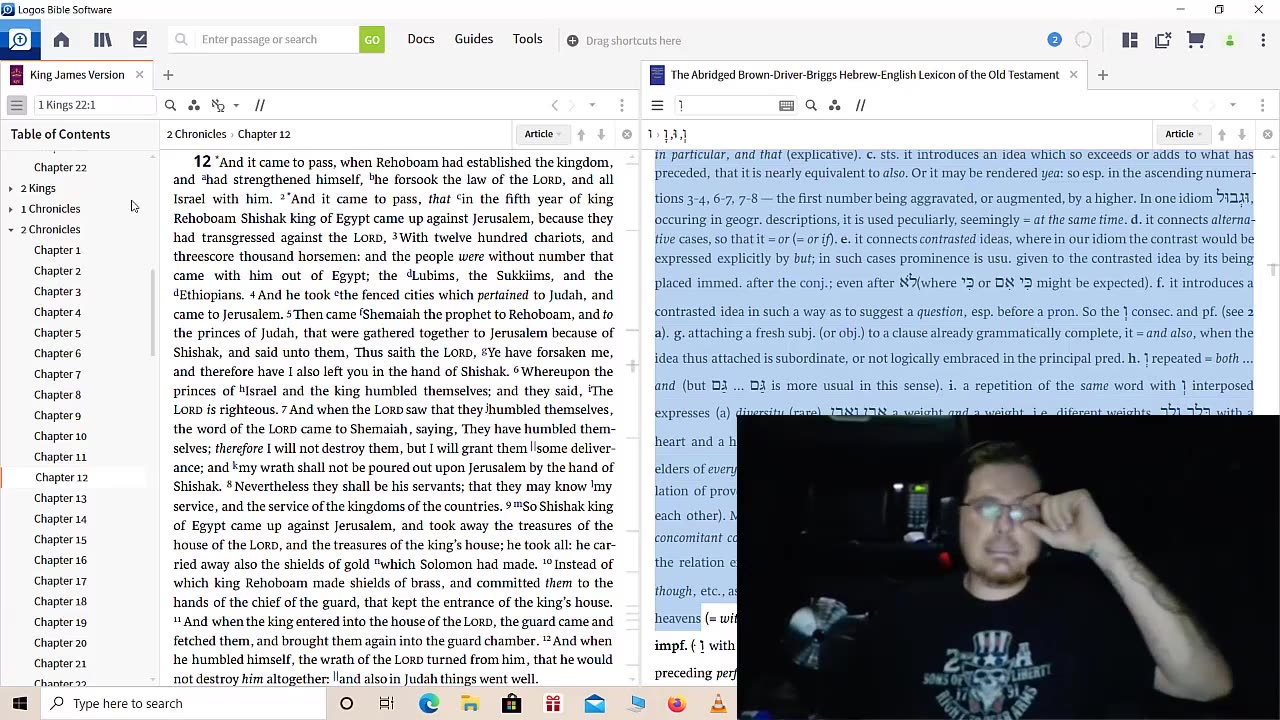Expand the 2 Kings tree node

[x=10, y=188]
